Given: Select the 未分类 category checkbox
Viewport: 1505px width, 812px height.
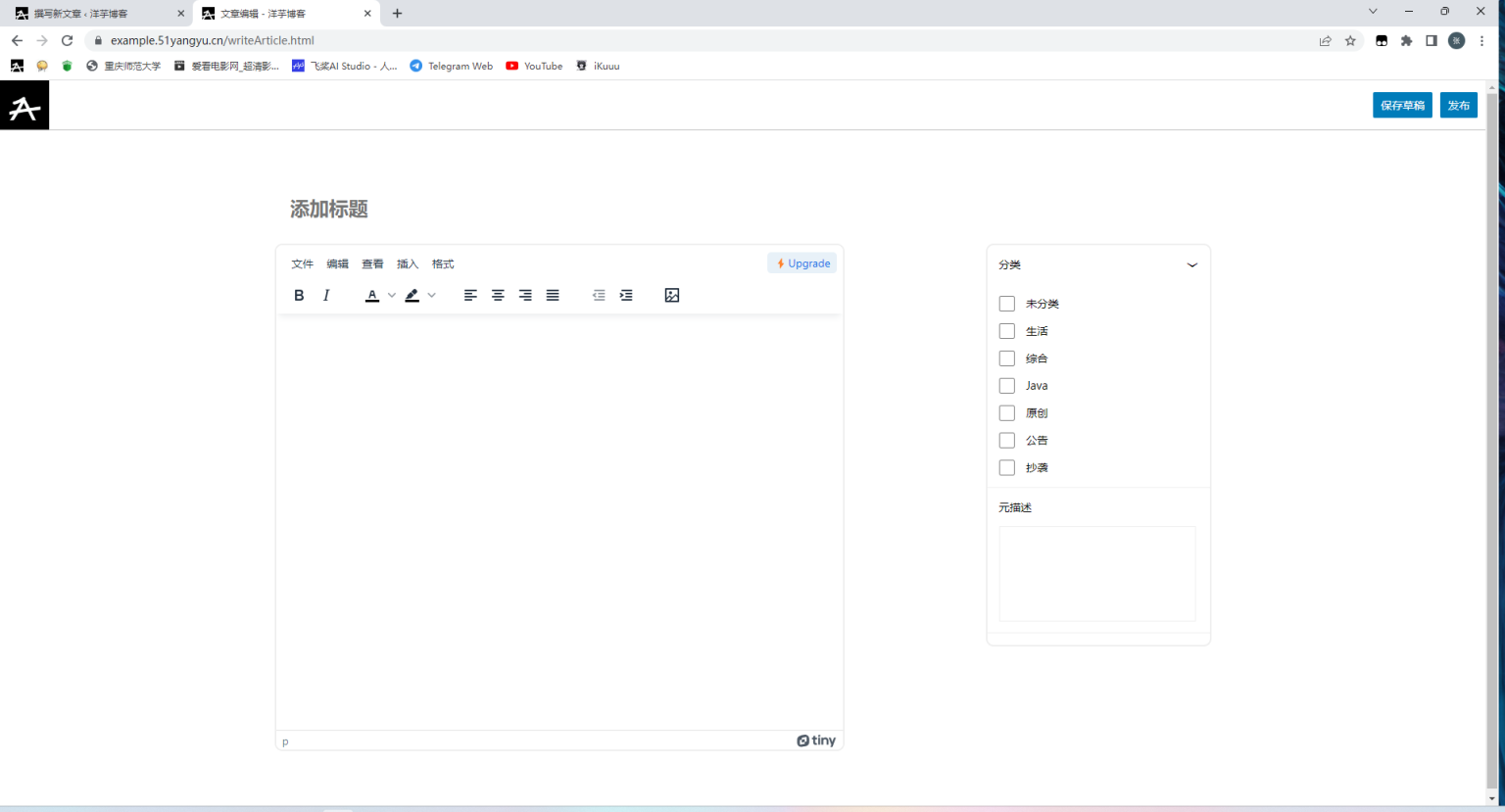Looking at the screenshot, I should tap(1006, 303).
